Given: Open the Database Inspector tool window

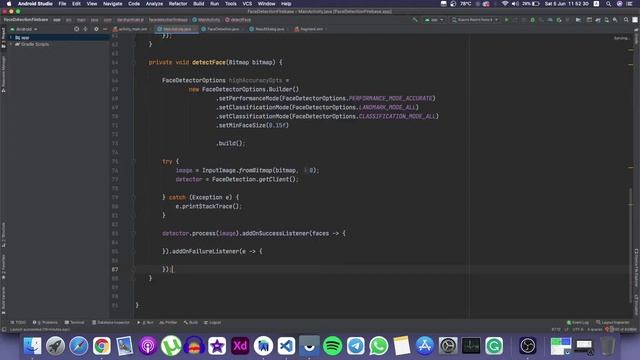Looking at the screenshot, I should 111,322.
